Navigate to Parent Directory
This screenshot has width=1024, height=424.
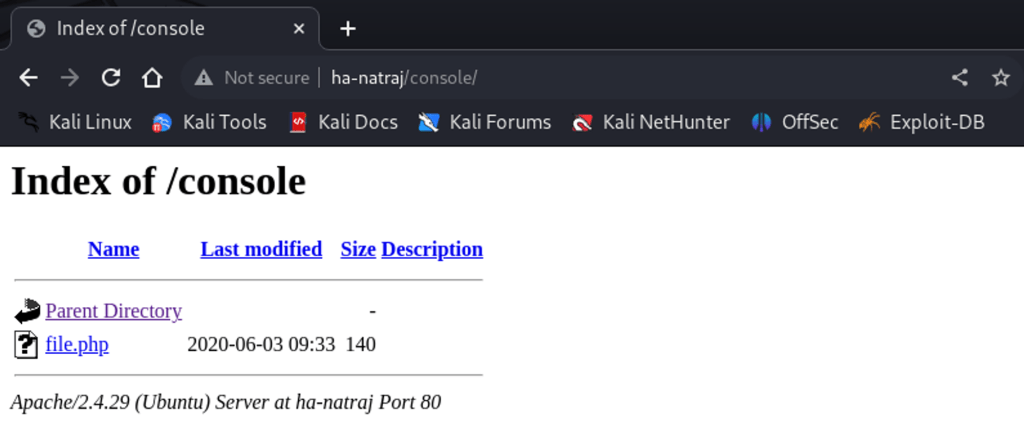[x=113, y=311]
